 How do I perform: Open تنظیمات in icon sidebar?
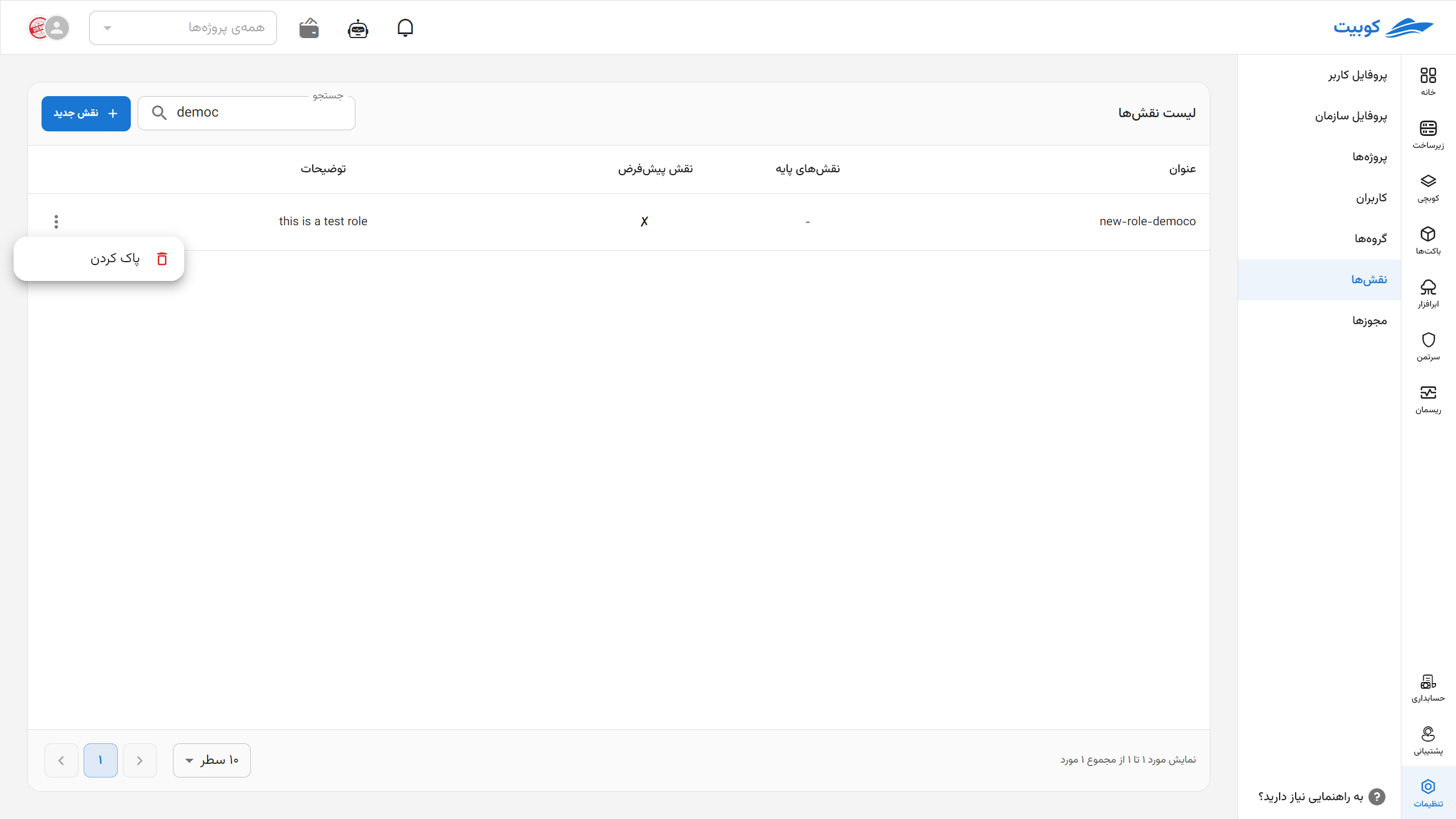point(1428,793)
